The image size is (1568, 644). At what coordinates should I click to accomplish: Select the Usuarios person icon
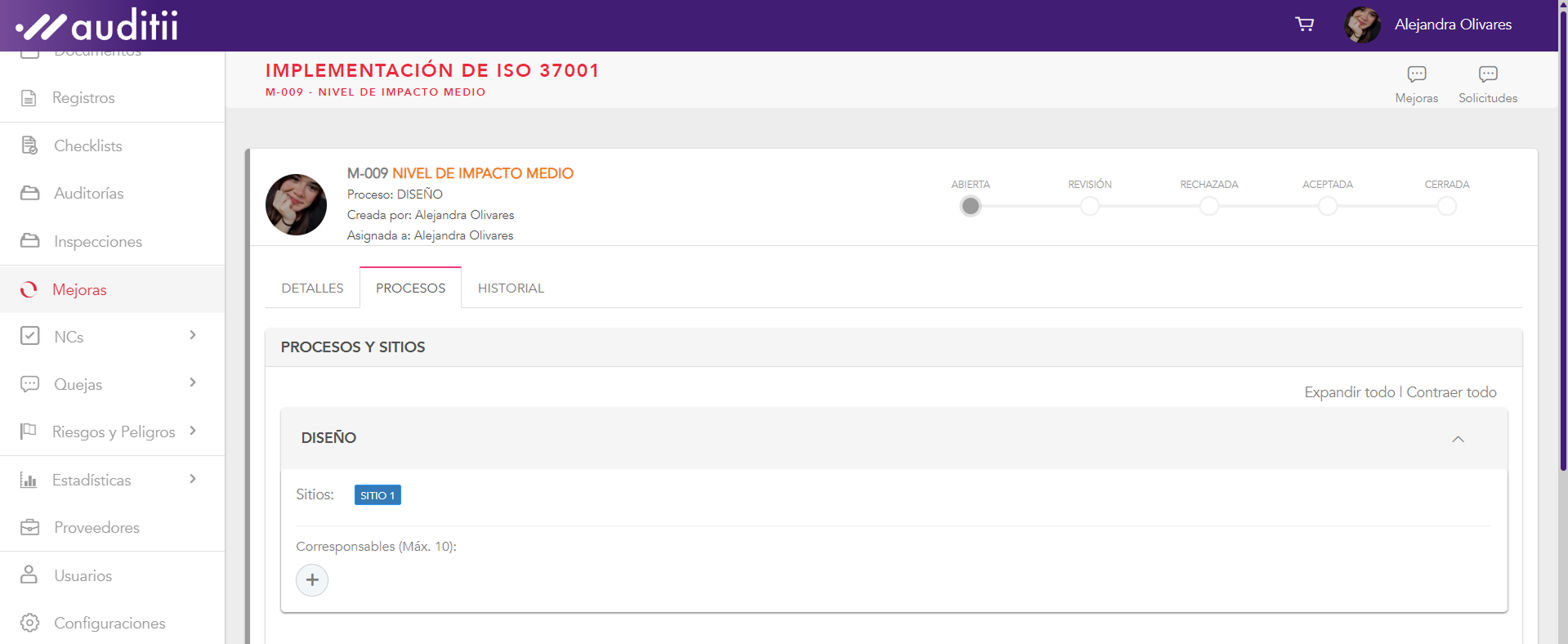point(29,575)
